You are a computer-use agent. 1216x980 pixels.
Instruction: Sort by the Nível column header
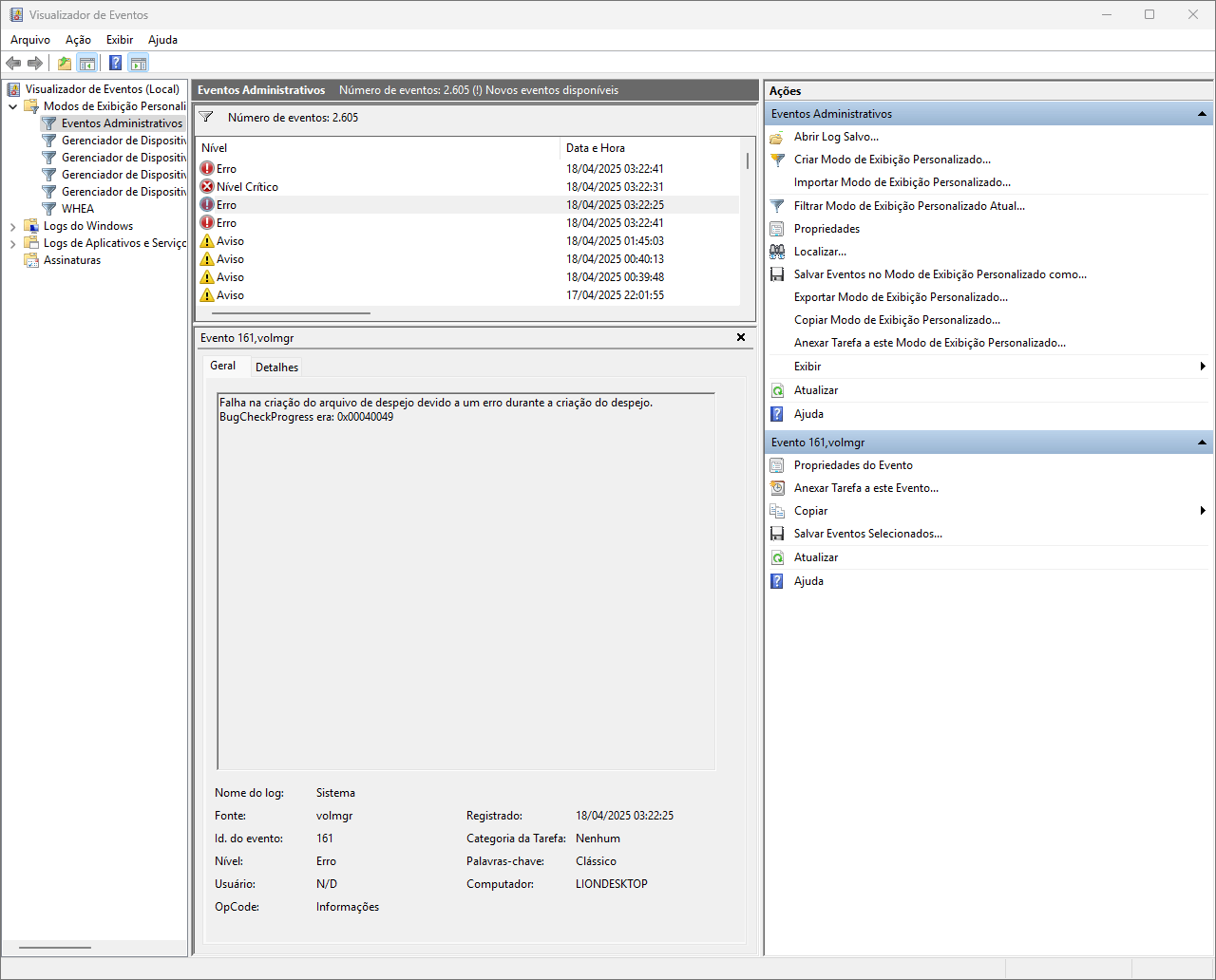(x=378, y=148)
